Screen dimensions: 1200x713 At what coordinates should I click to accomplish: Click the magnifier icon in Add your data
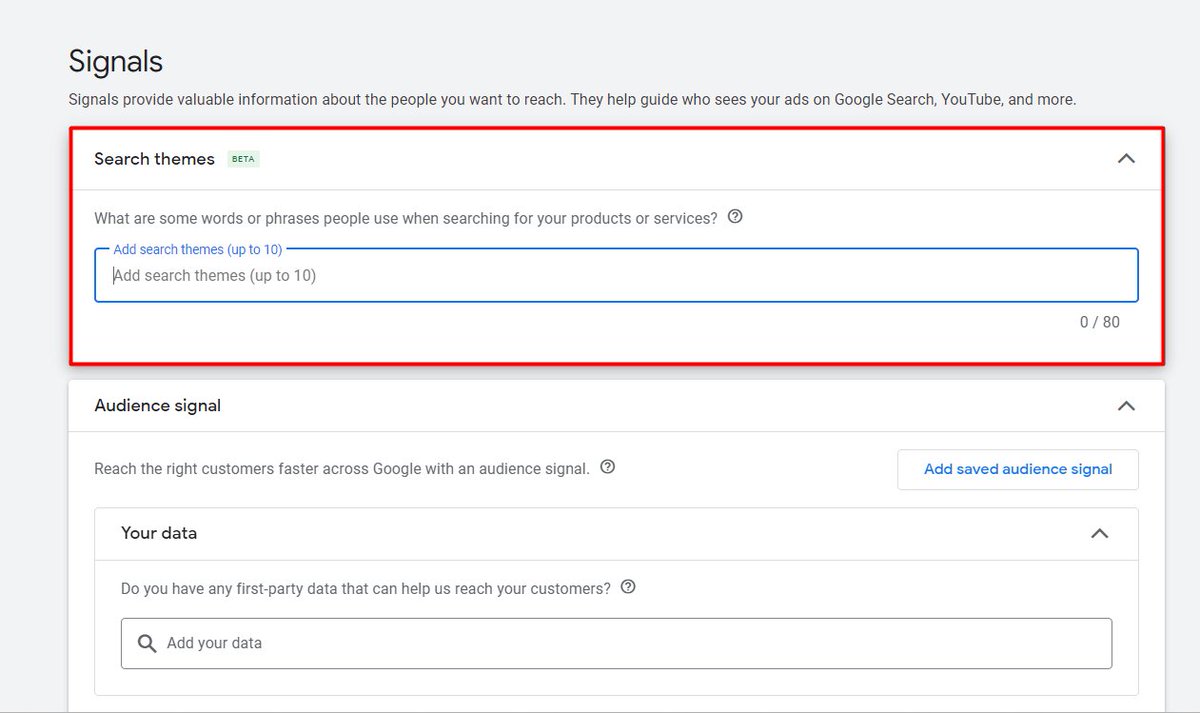point(147,643)
